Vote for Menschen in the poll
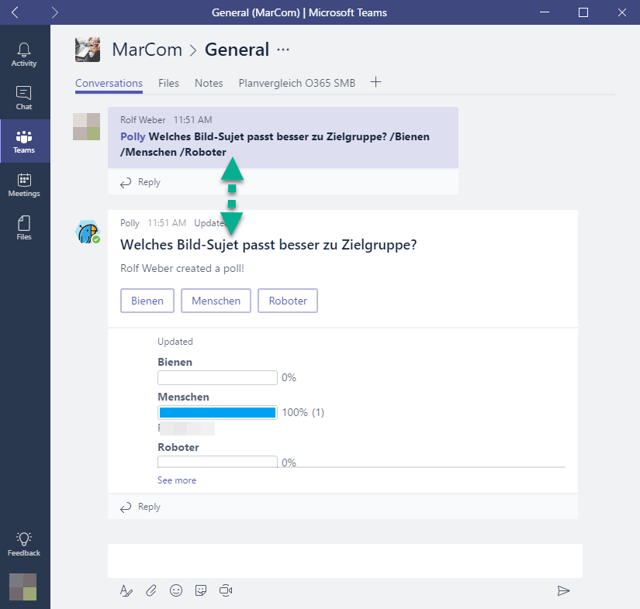640x609 pixels. [215, 300]
